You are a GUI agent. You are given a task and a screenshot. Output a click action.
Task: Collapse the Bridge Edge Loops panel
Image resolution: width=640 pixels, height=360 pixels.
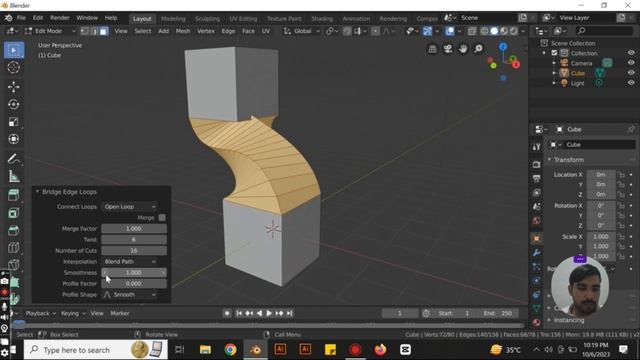pyautogui.click(x=37, y=192)
